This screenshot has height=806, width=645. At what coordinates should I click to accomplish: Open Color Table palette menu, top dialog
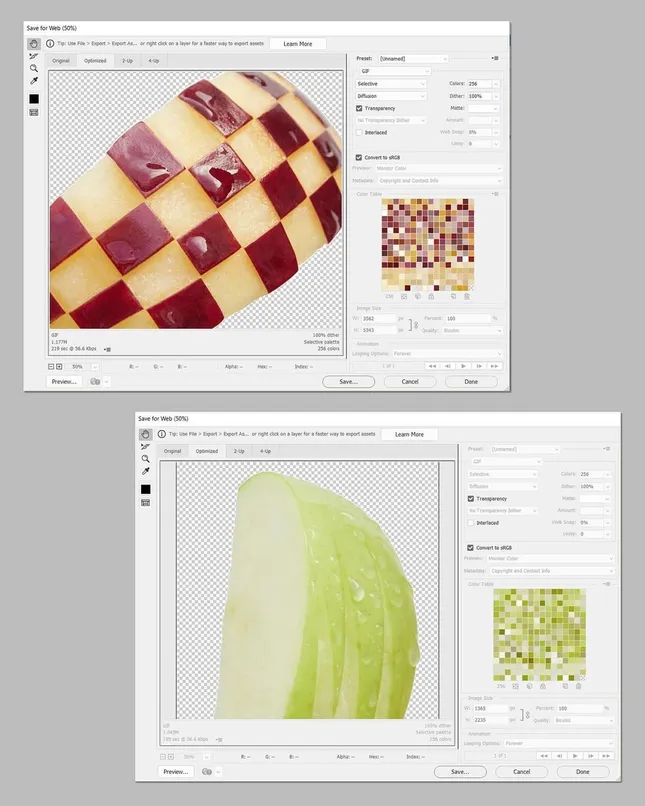coord(495,194)
